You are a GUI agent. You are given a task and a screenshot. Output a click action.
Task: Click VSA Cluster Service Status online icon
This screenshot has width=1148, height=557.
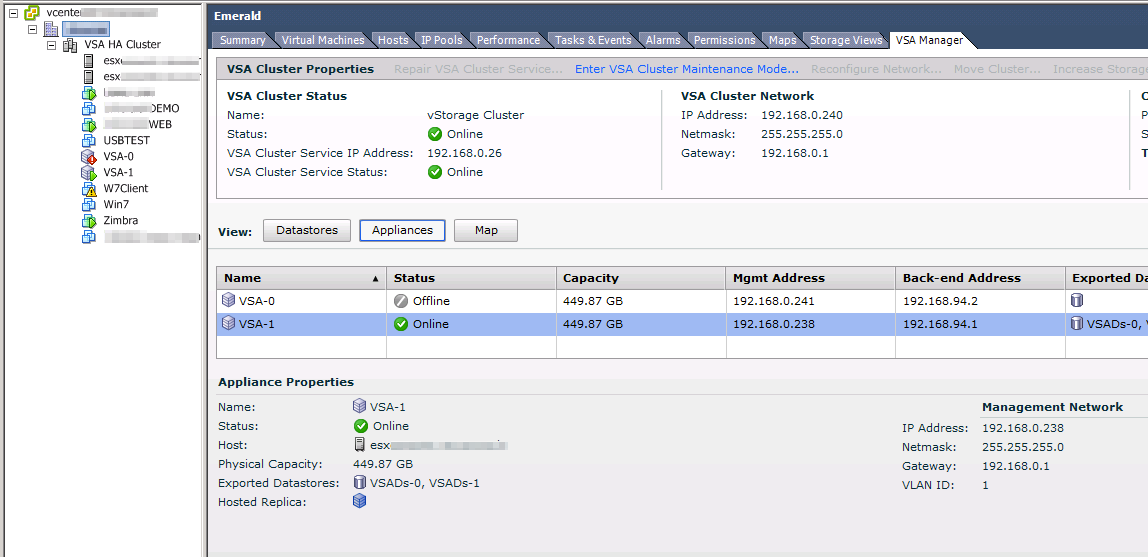[x=435, y=172]
